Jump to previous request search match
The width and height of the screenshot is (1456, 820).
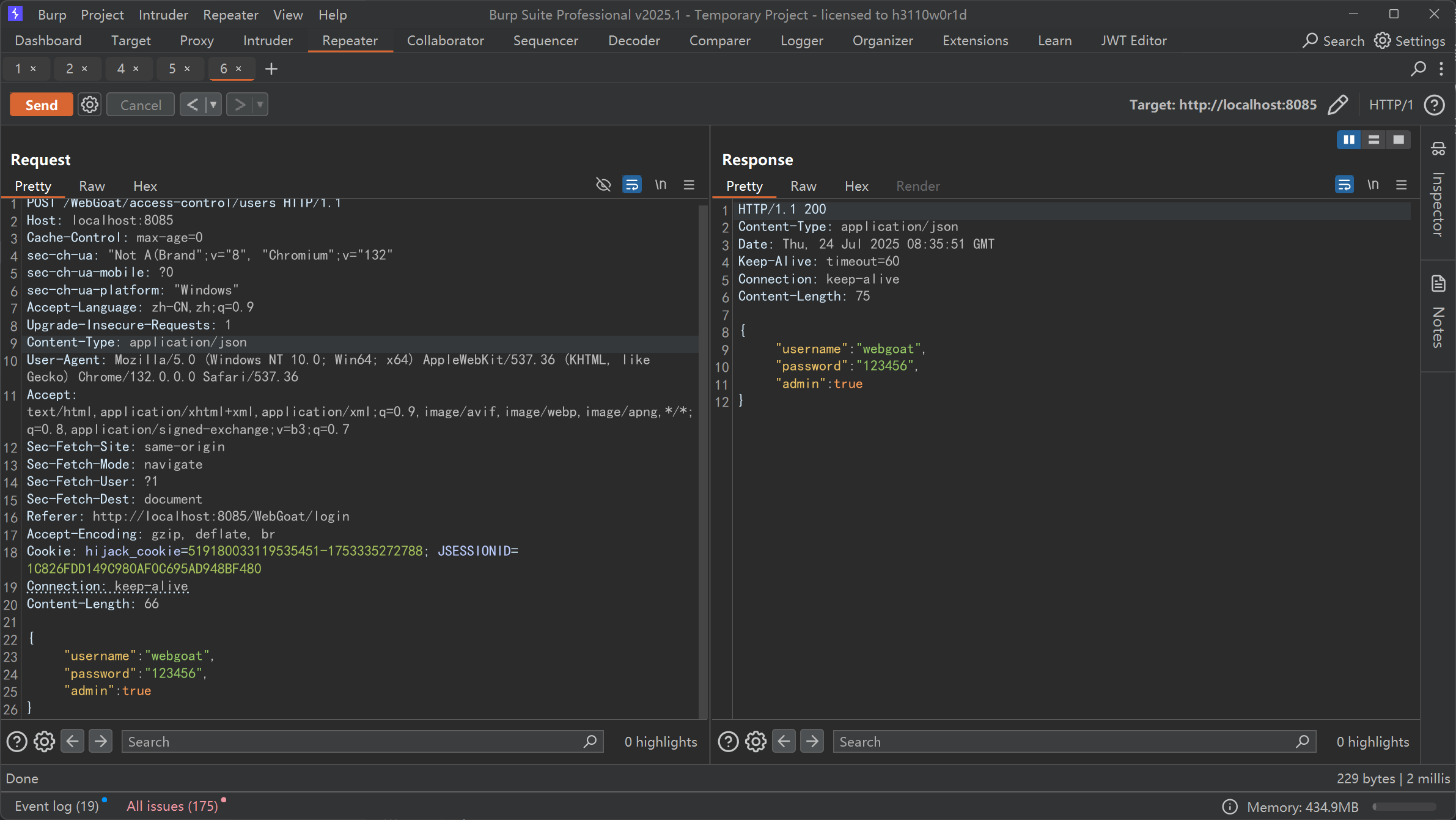[x=72, y=741]
